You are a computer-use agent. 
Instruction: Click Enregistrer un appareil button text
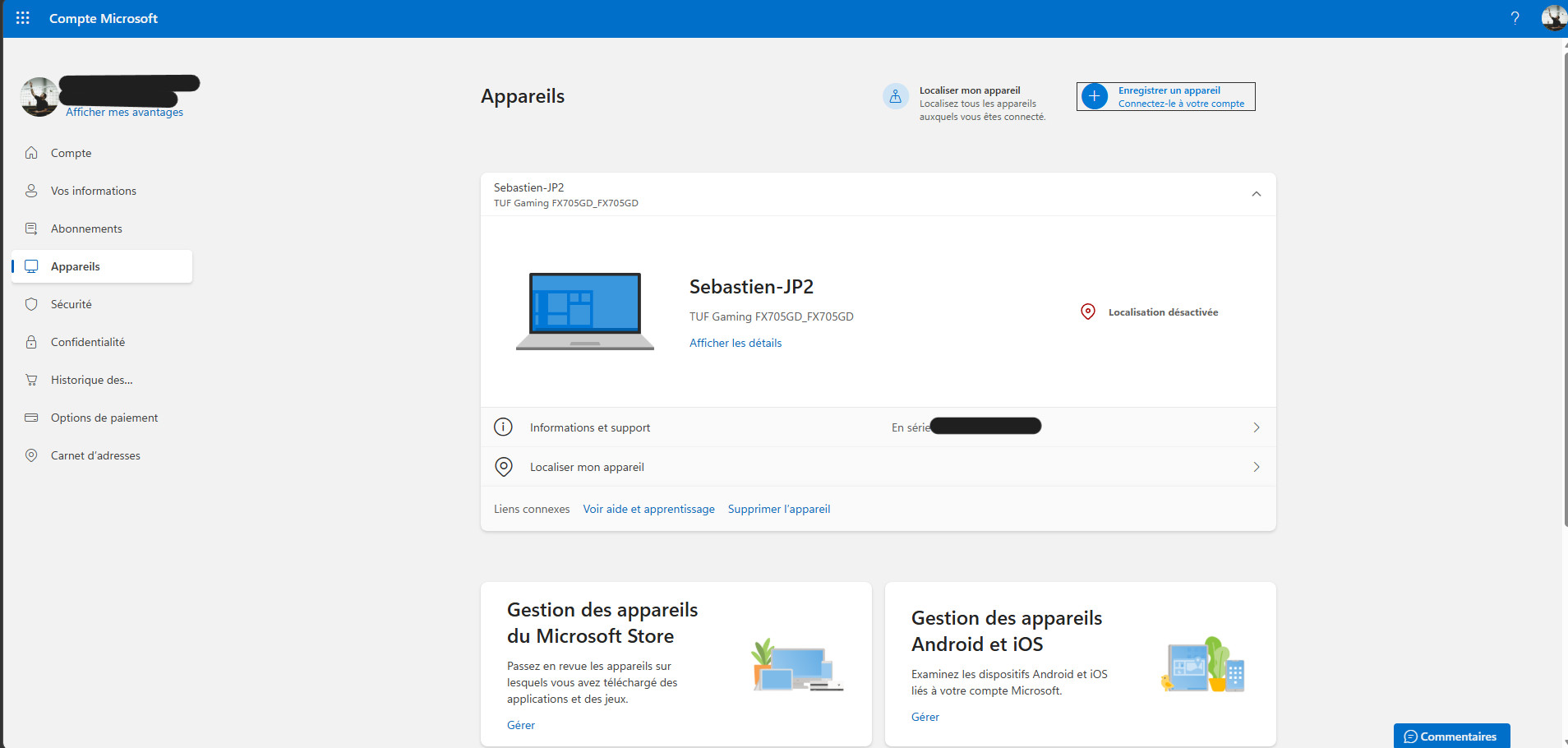point(1169,90)
